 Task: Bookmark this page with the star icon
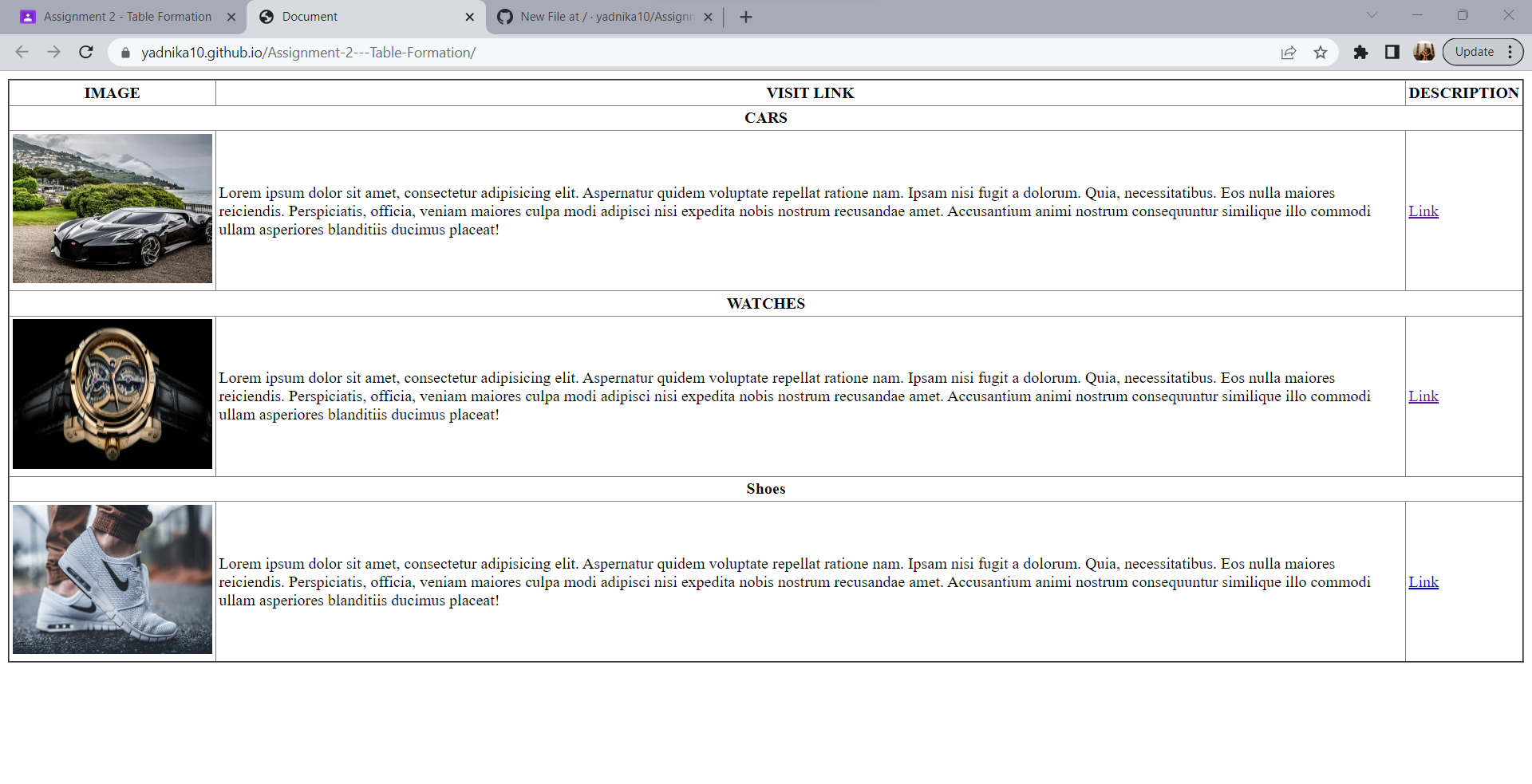click(x=1321, y=53)
